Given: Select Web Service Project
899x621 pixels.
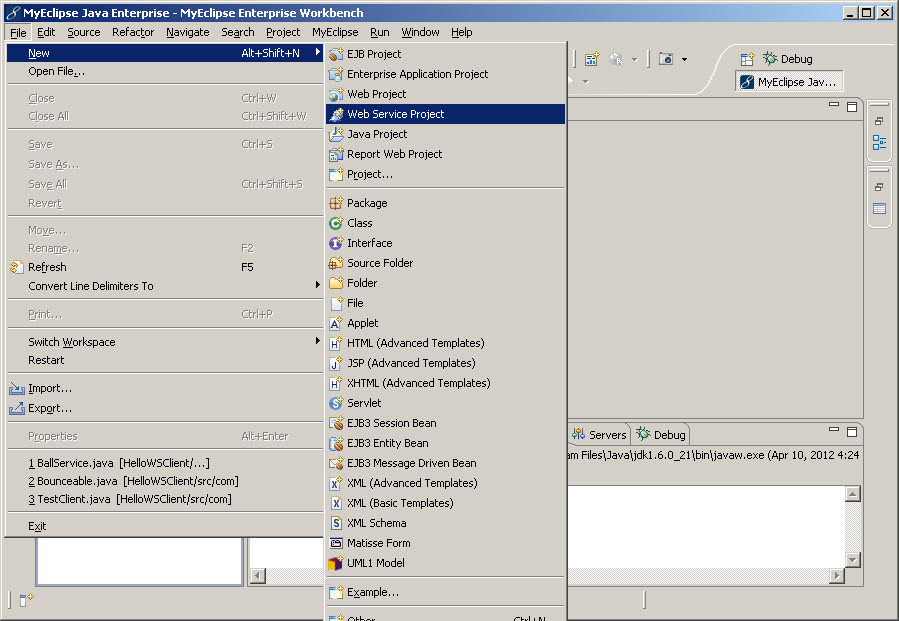Looking at the screenshot, I should click(445, 114).
